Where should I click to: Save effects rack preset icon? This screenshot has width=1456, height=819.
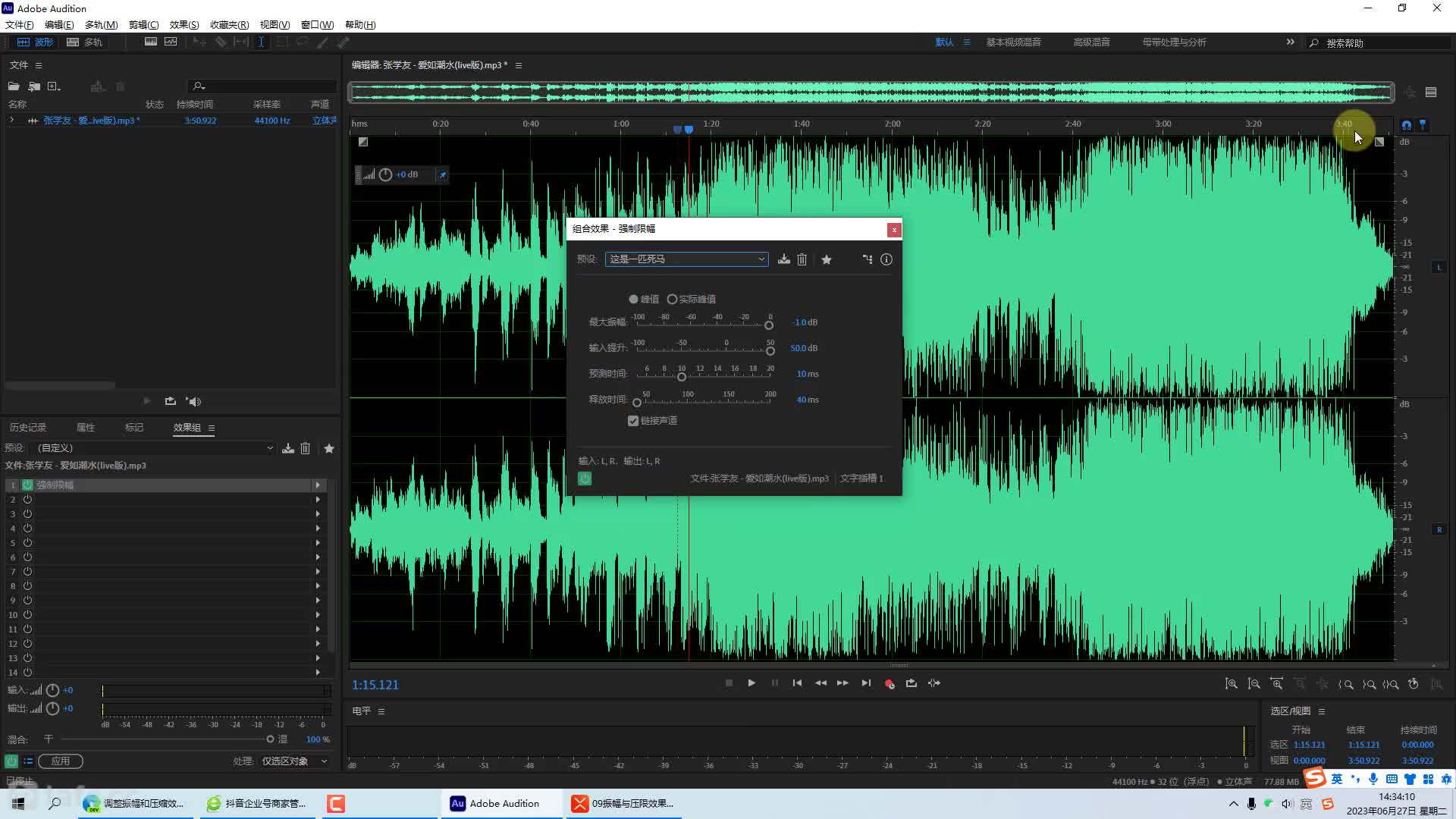[x=288, y=449]
